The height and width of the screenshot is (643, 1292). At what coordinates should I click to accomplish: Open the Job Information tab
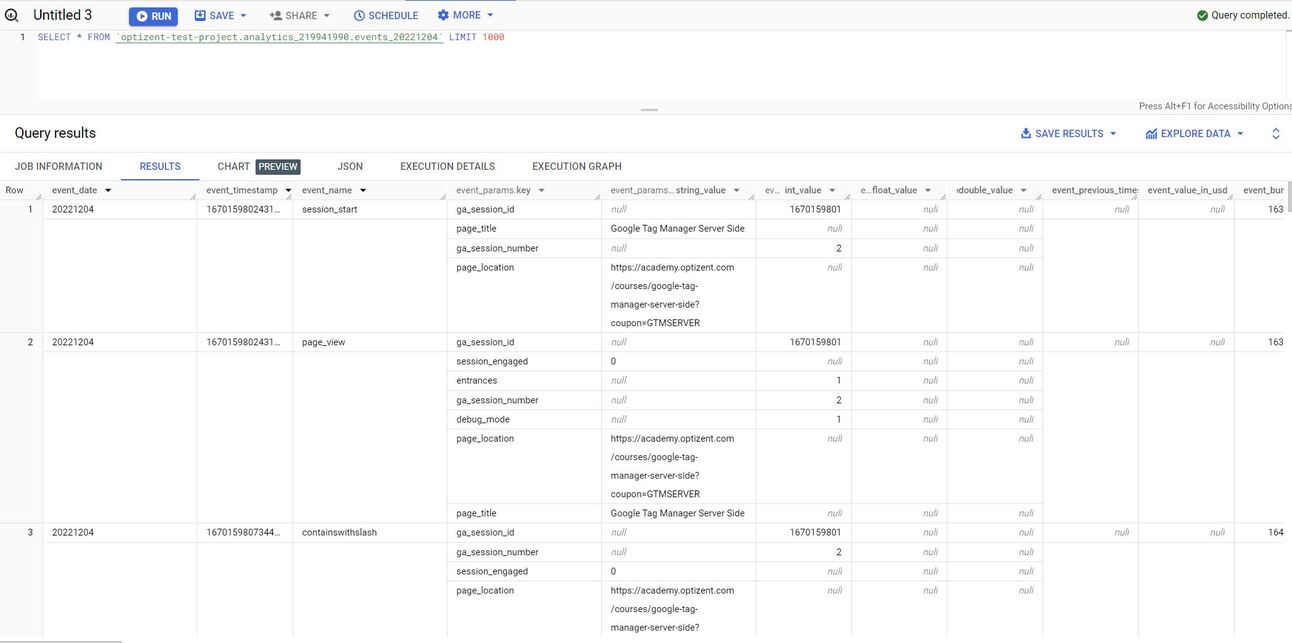[x=61, y=165]
